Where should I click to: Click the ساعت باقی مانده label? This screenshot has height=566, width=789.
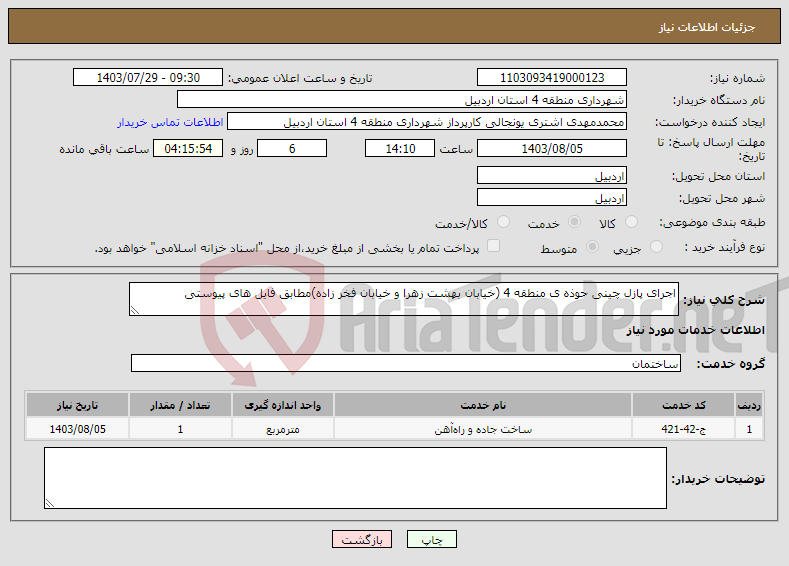coord(104,149)
